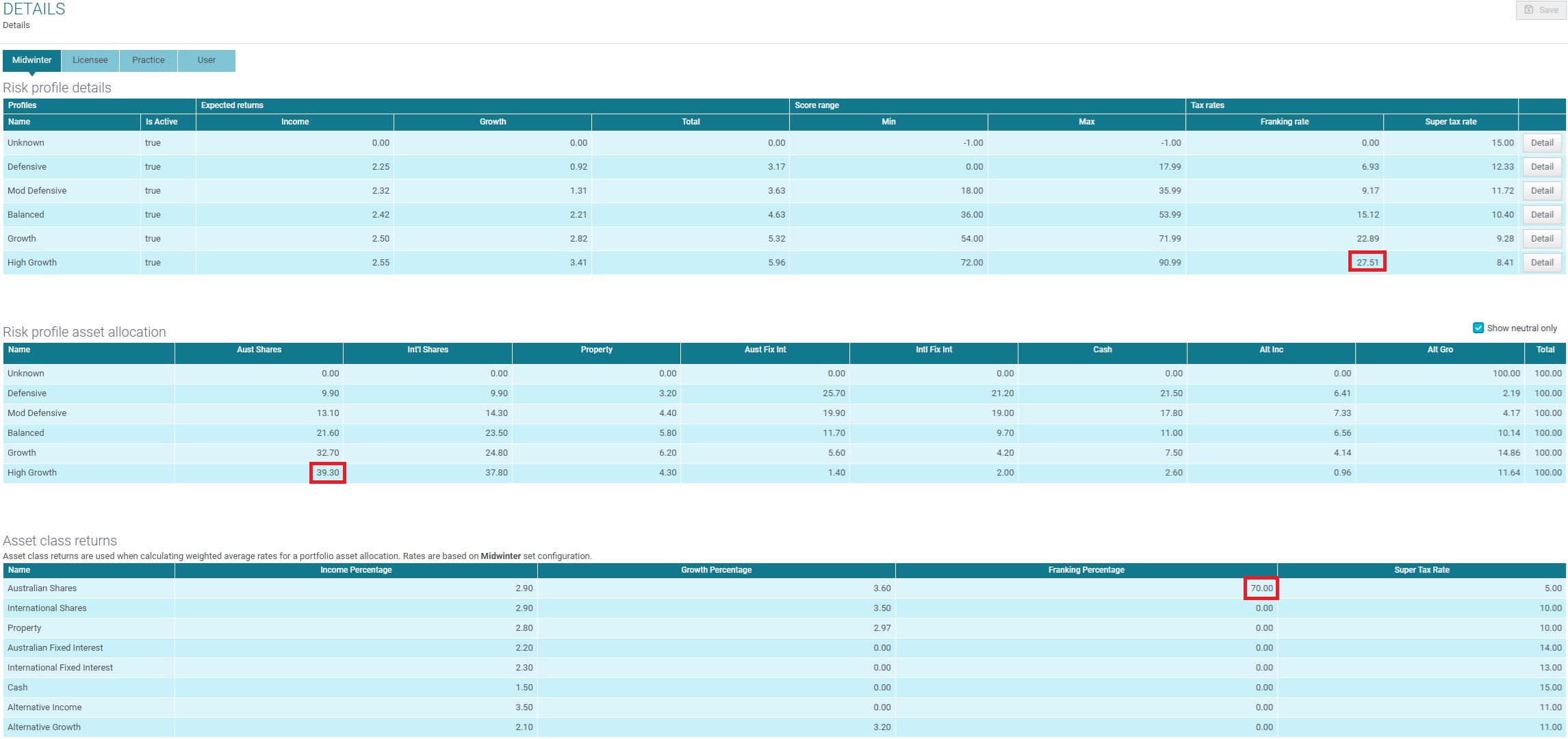Open Detail for Balanced profile
Image resolution: width=1568 pixels, height=739 pixels.
coord(1542,215)
